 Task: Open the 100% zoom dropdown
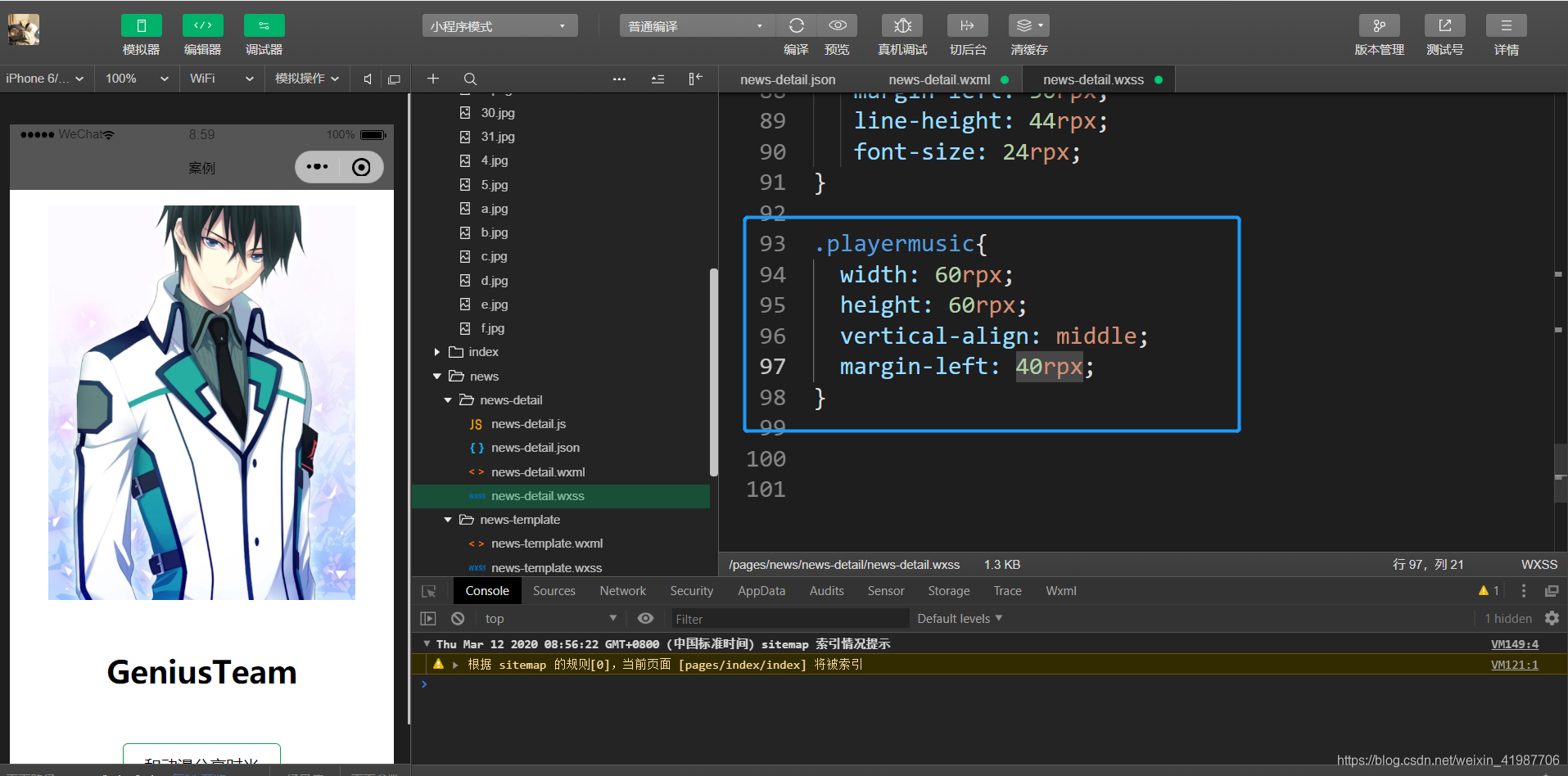[x=136, y=79]
